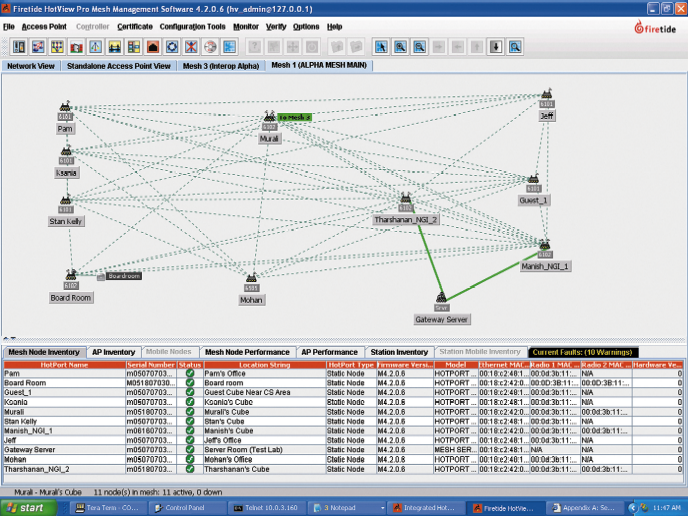
Task: Click the yellow and blue tree toolbar icon
Action: coord(57,47)
